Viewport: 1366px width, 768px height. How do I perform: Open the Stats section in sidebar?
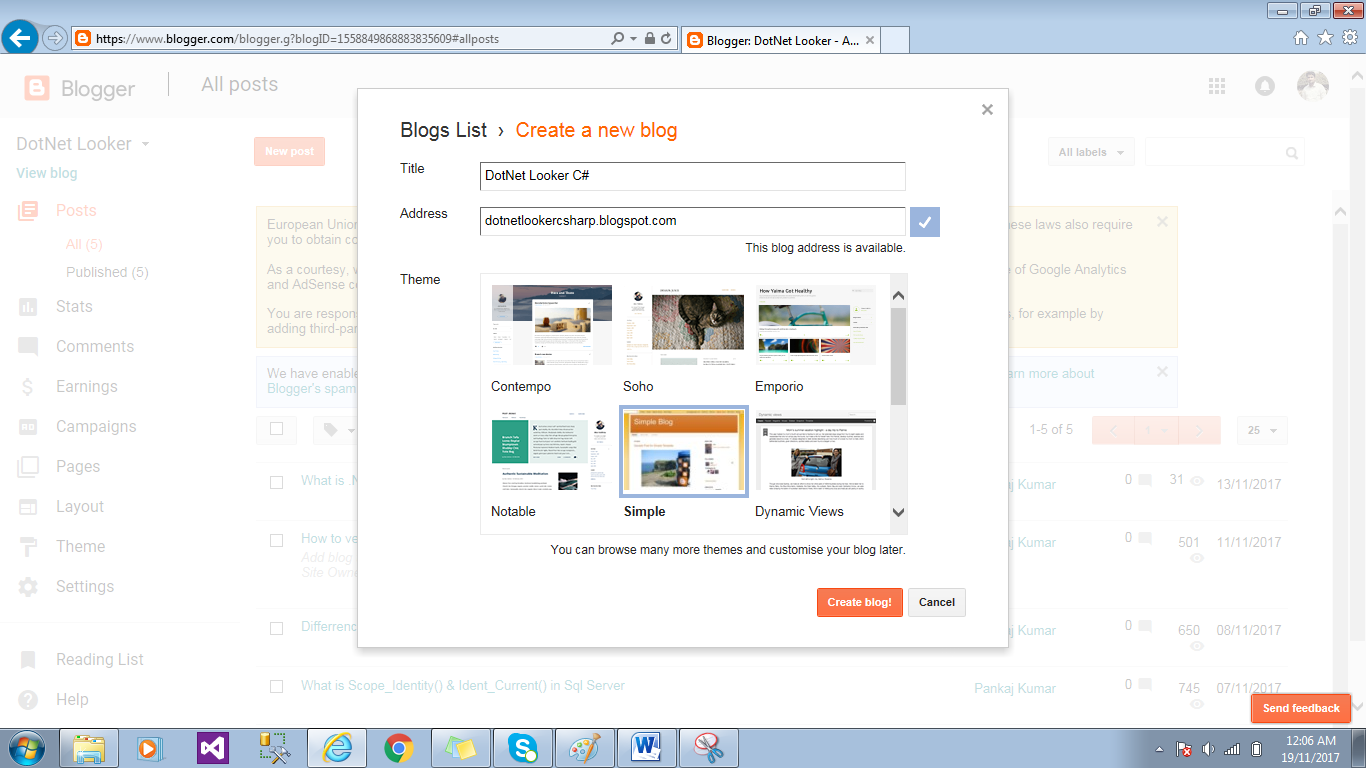[74, 306]
